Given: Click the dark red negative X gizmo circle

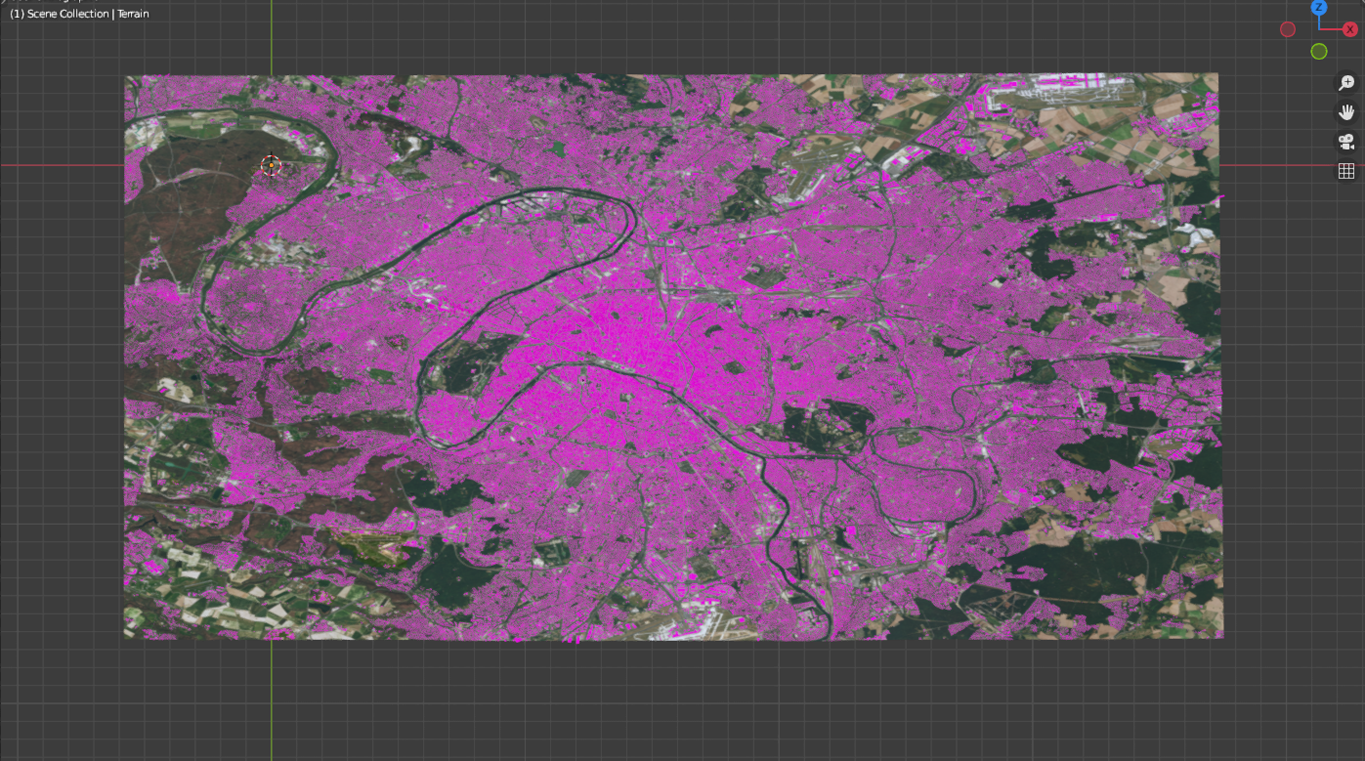Looking at the screenshot, I should coord(1288,29).
